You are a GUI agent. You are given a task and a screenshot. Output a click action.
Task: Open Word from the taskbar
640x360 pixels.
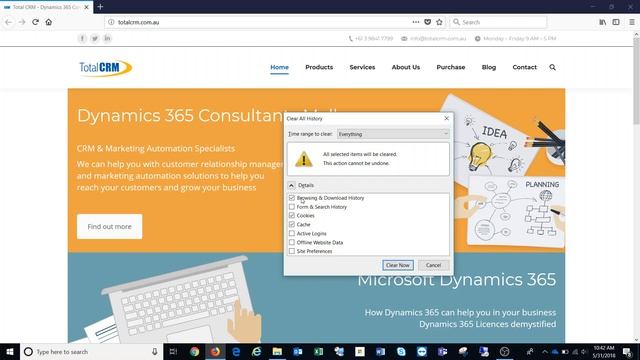(x=380, y=351)
